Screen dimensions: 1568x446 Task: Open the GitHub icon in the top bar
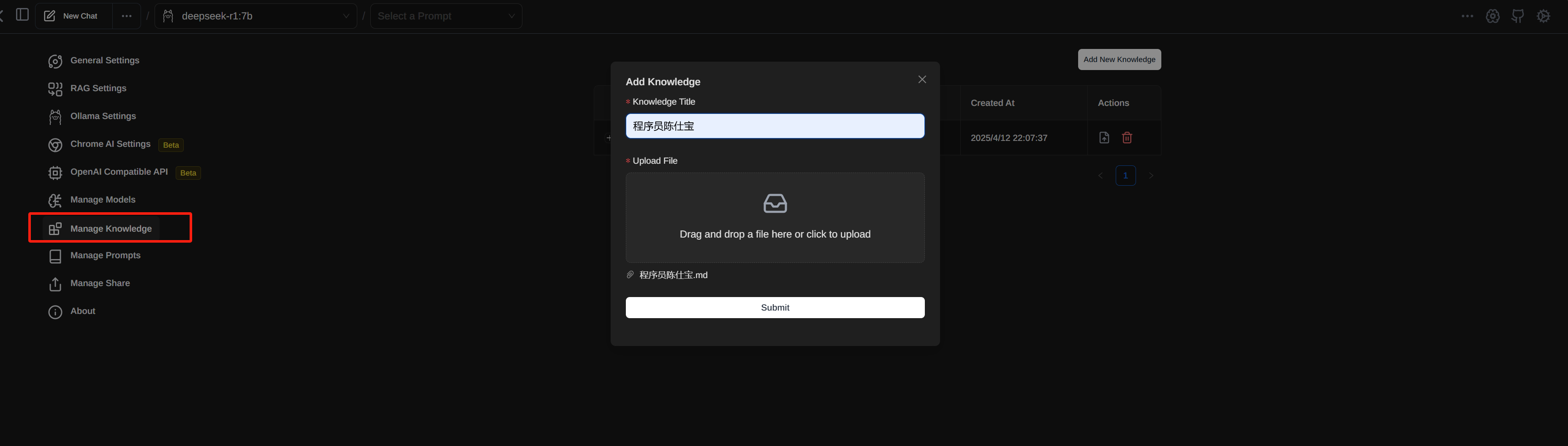[1517, 16]
